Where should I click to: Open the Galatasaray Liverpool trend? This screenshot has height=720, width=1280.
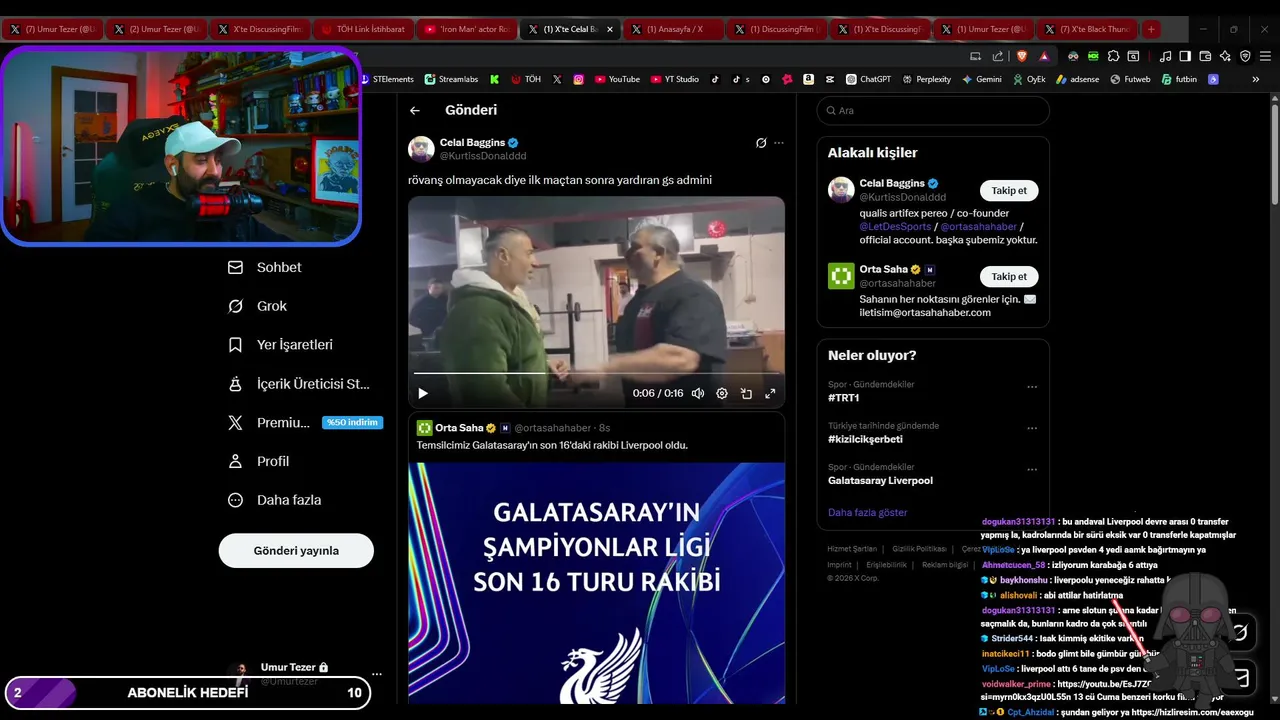coord(880,480)
